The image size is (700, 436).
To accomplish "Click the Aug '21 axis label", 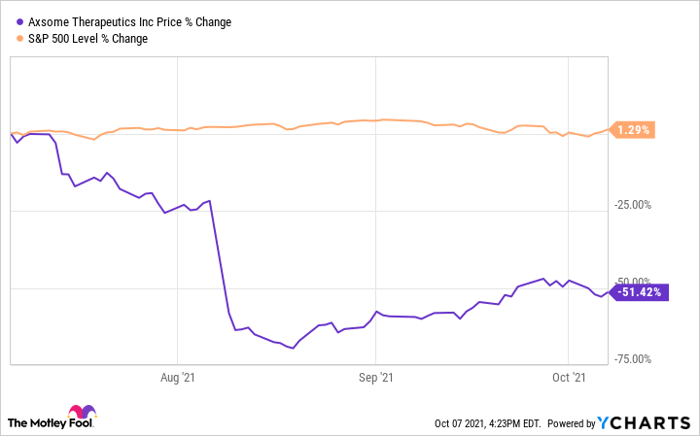I will pos(177,379).
